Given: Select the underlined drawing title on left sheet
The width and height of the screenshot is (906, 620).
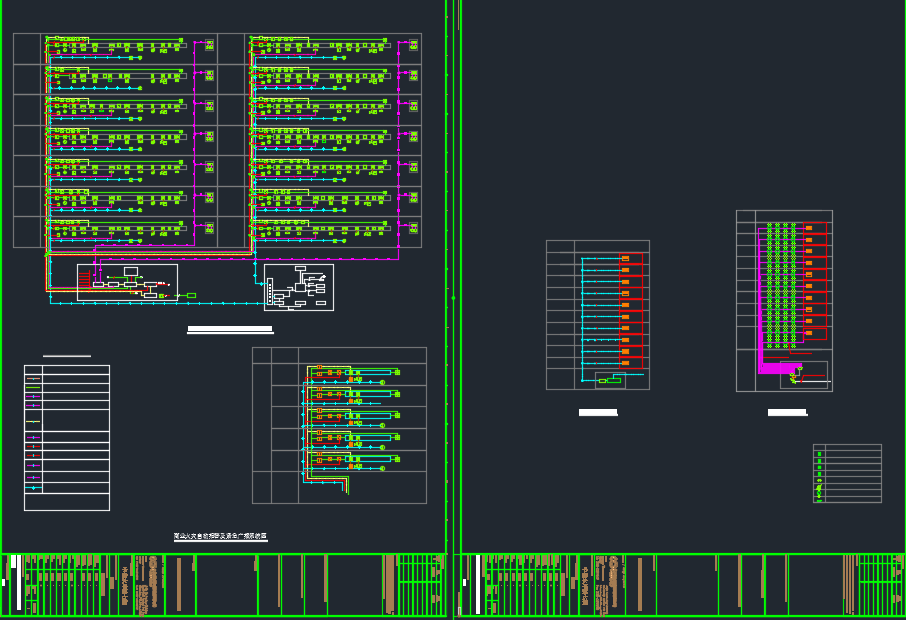Looking at the screenshot, I should point(220,536).
